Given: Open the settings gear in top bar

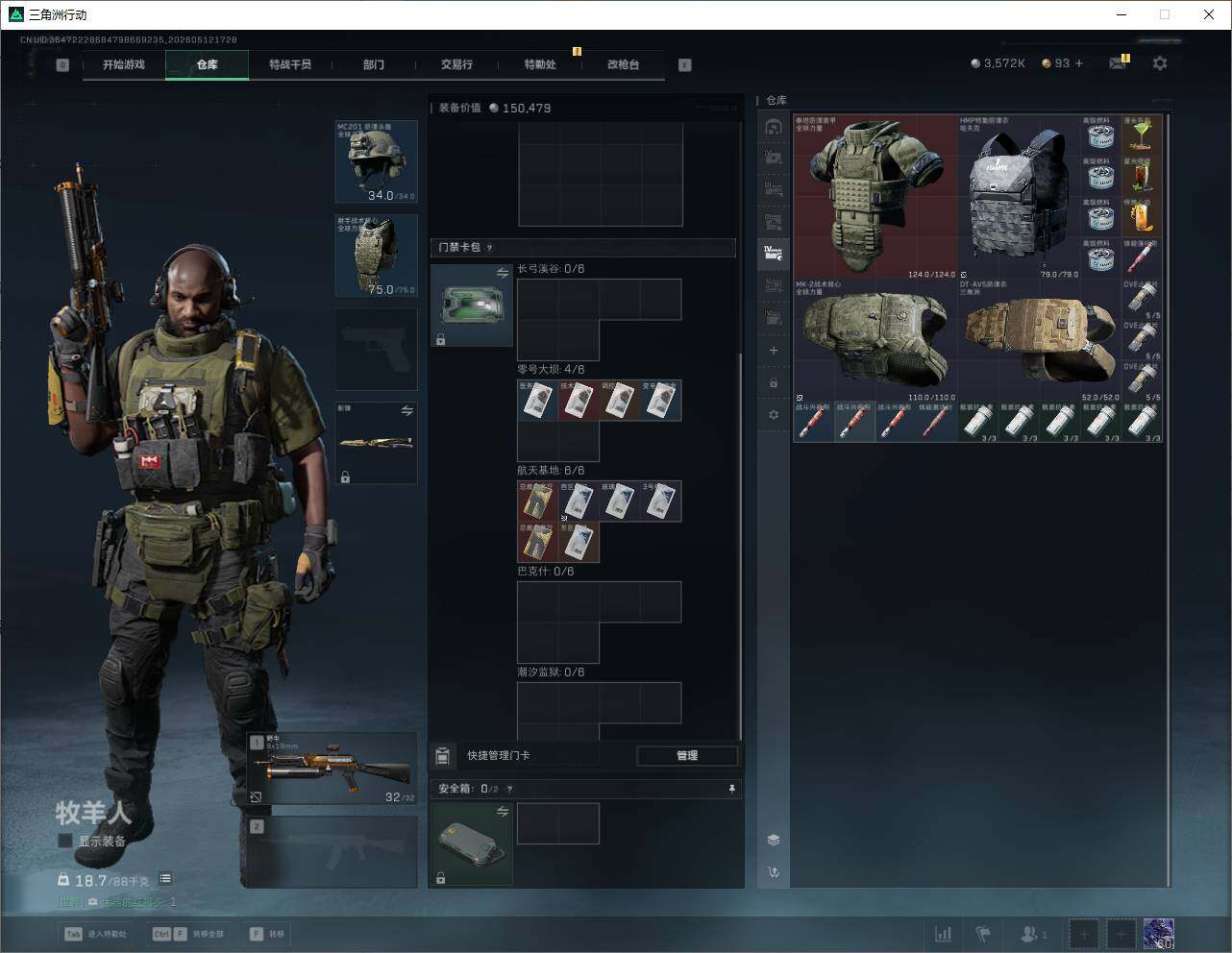Looking at the screenshot, I should point(1160,63).
